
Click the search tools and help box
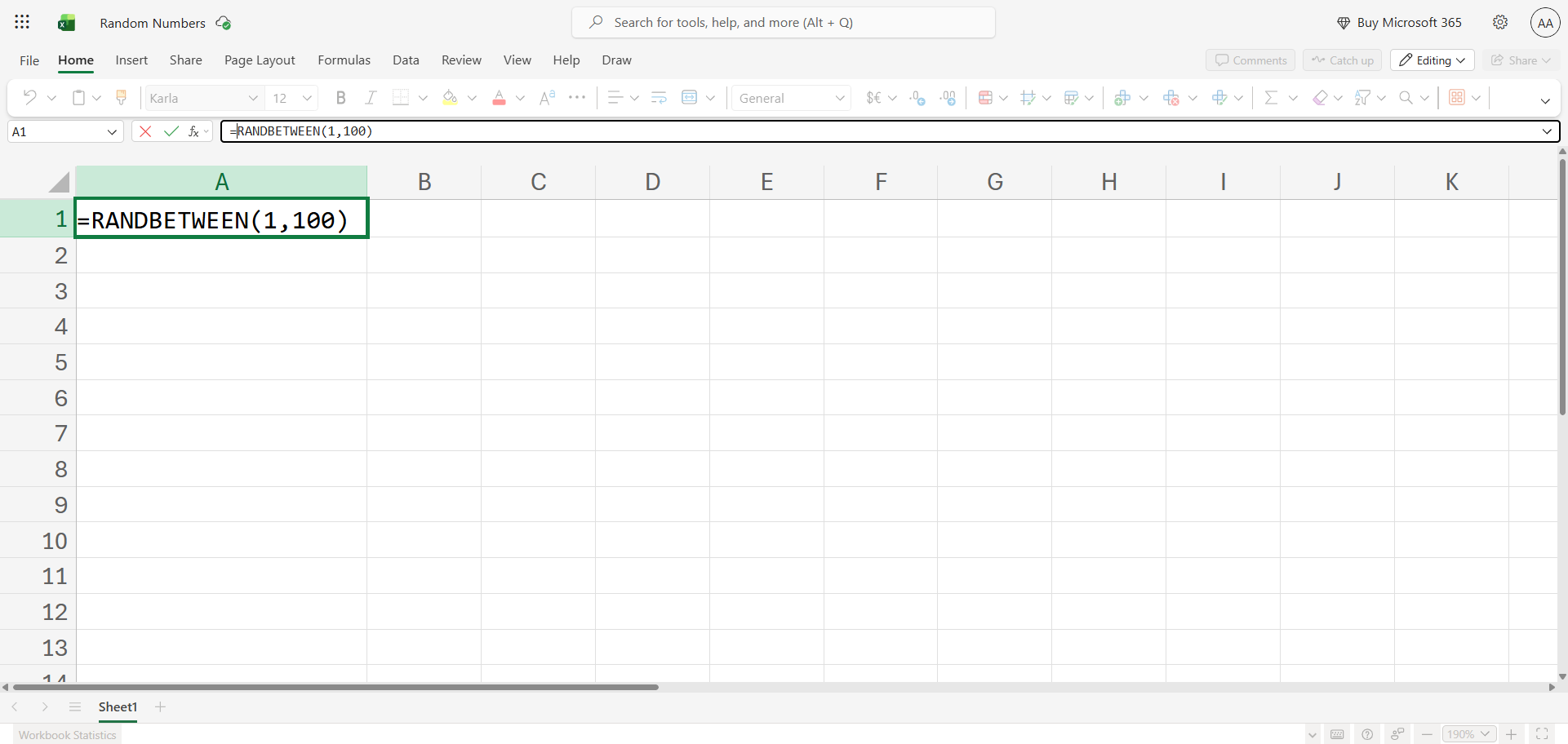point(784,23)
